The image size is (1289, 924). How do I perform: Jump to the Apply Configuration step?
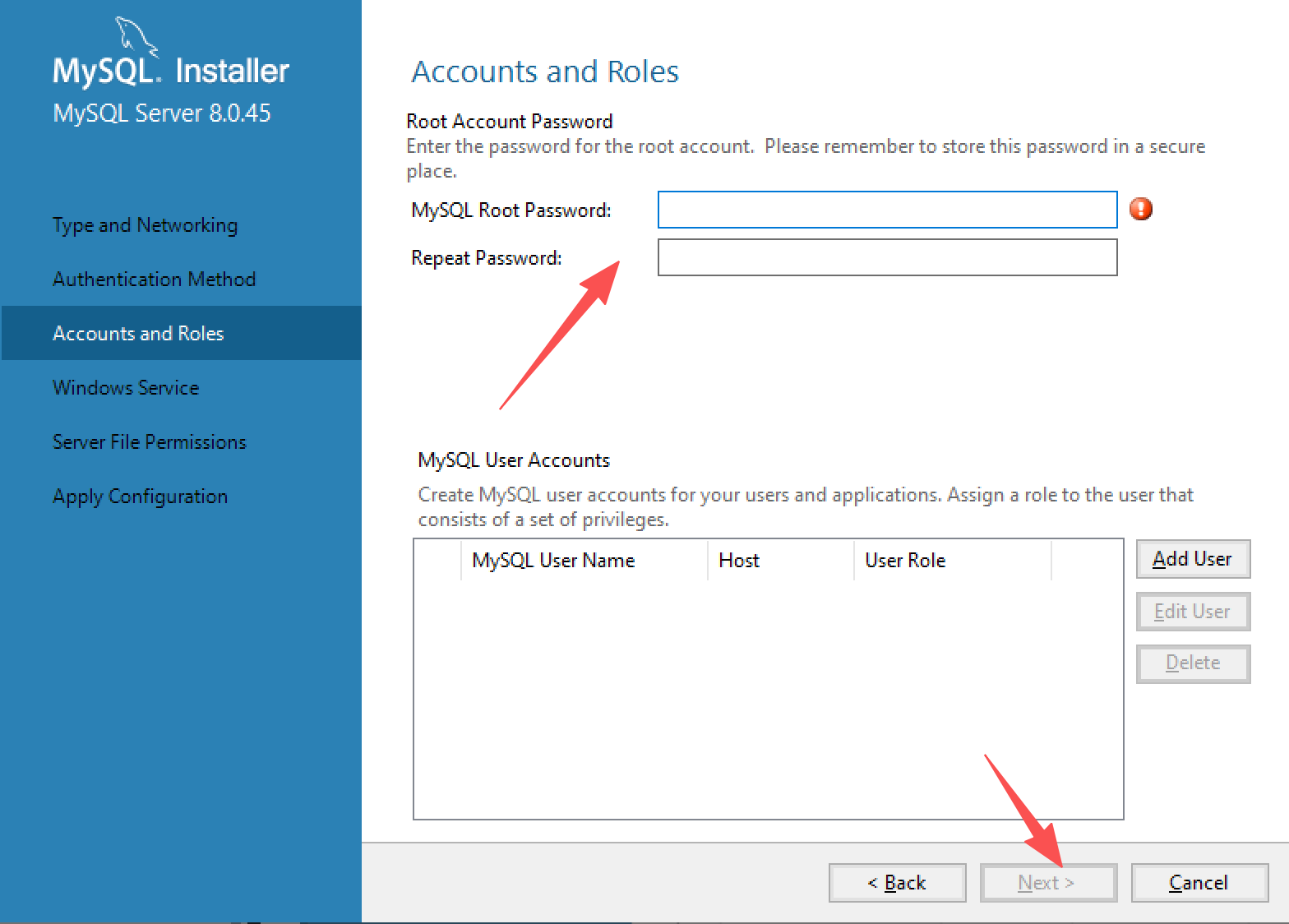pos(140,497)
